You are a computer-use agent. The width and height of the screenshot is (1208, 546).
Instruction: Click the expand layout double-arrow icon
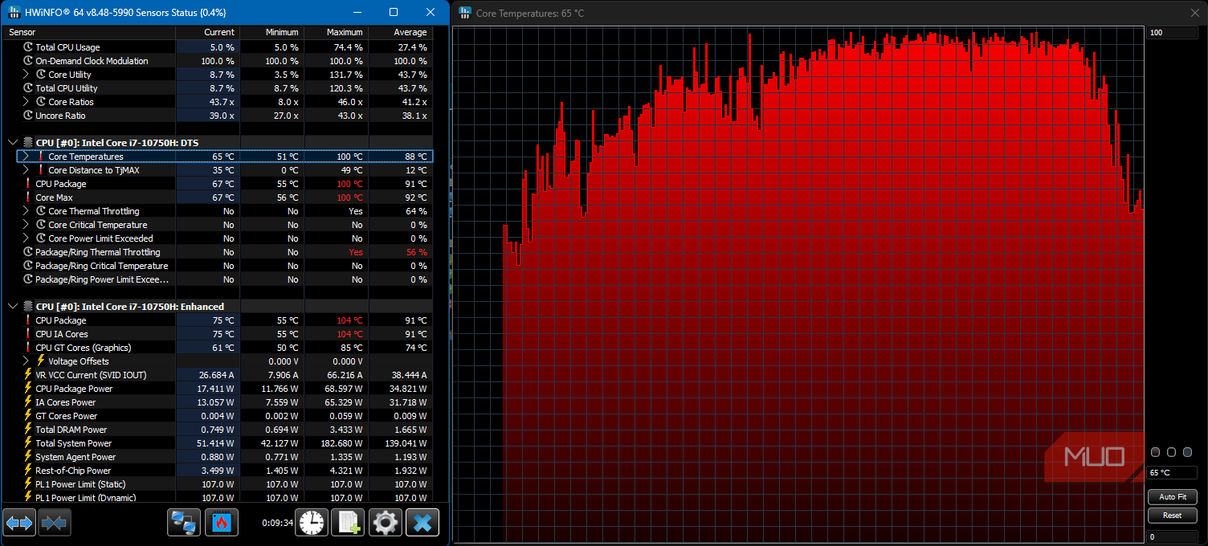pos(20,522)
